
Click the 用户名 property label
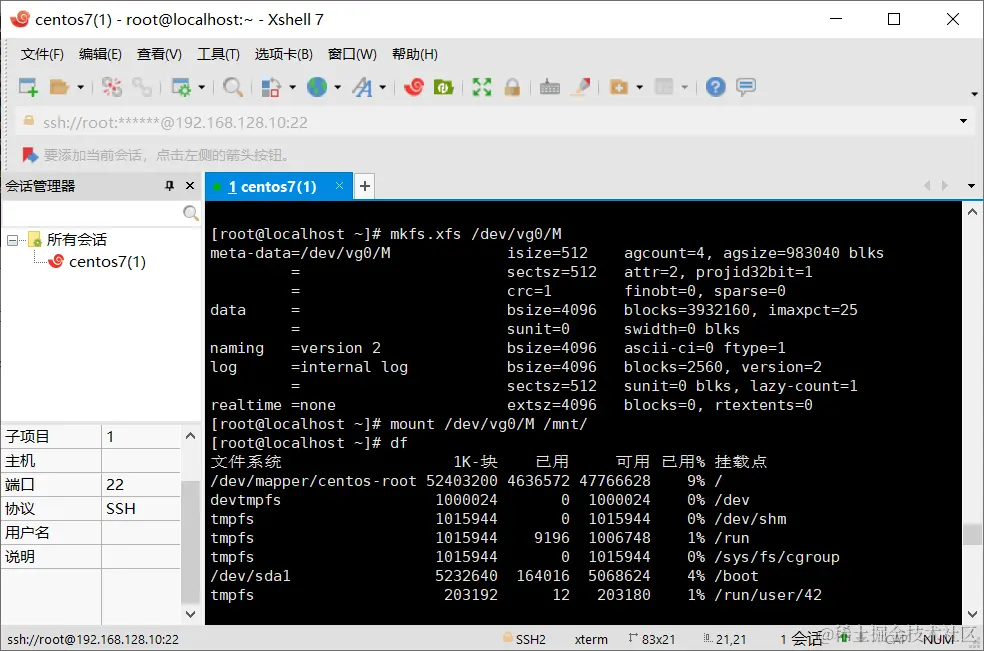pos(27,532)
